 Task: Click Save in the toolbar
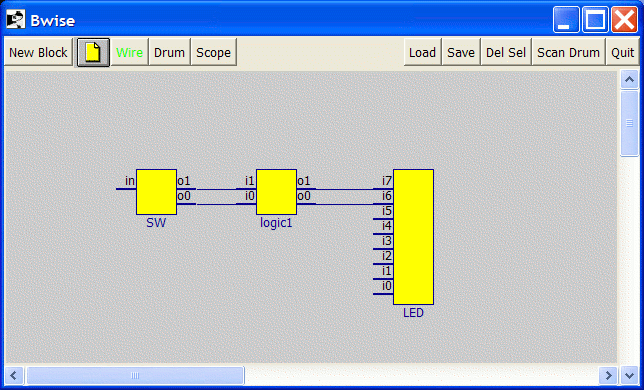click(x=461, y=52)
